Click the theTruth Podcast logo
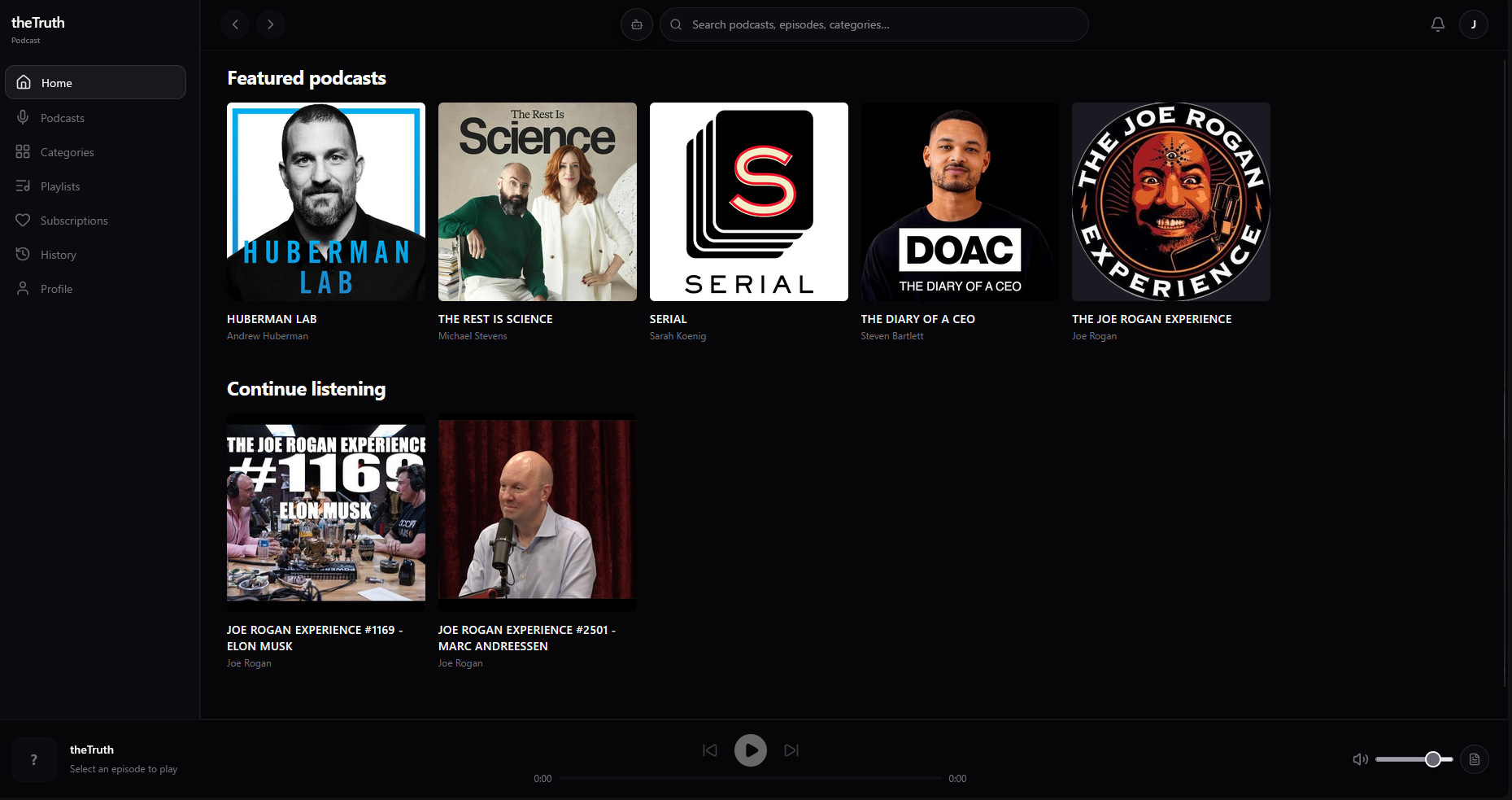Screen dimensions: 1512x800 tap(38, 28)
